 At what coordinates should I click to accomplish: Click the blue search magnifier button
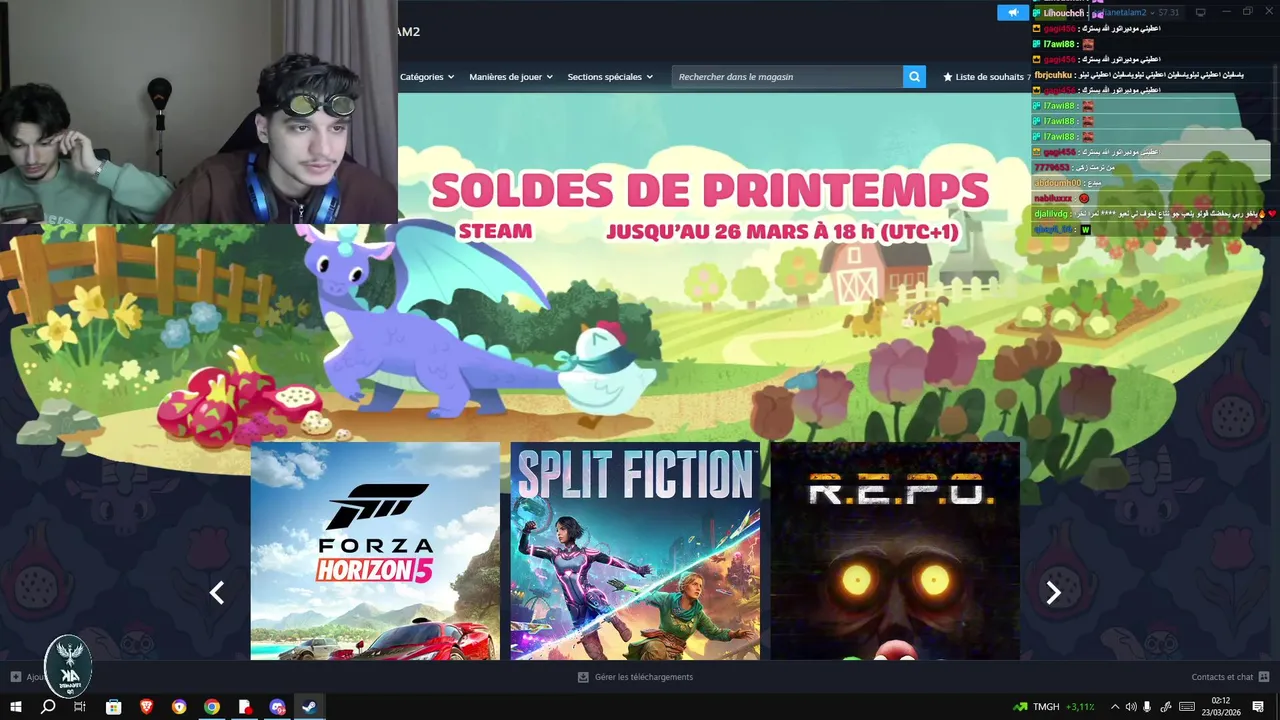[914, 77]
